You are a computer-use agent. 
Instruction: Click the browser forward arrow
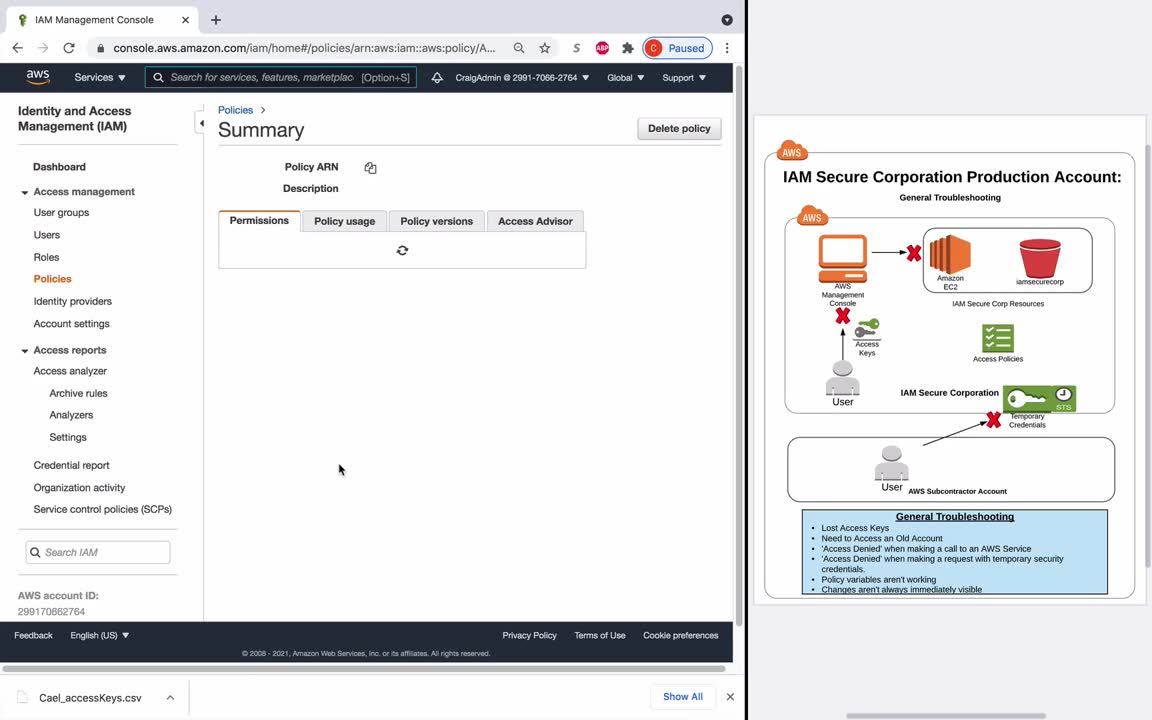click(x=43, y=48)
